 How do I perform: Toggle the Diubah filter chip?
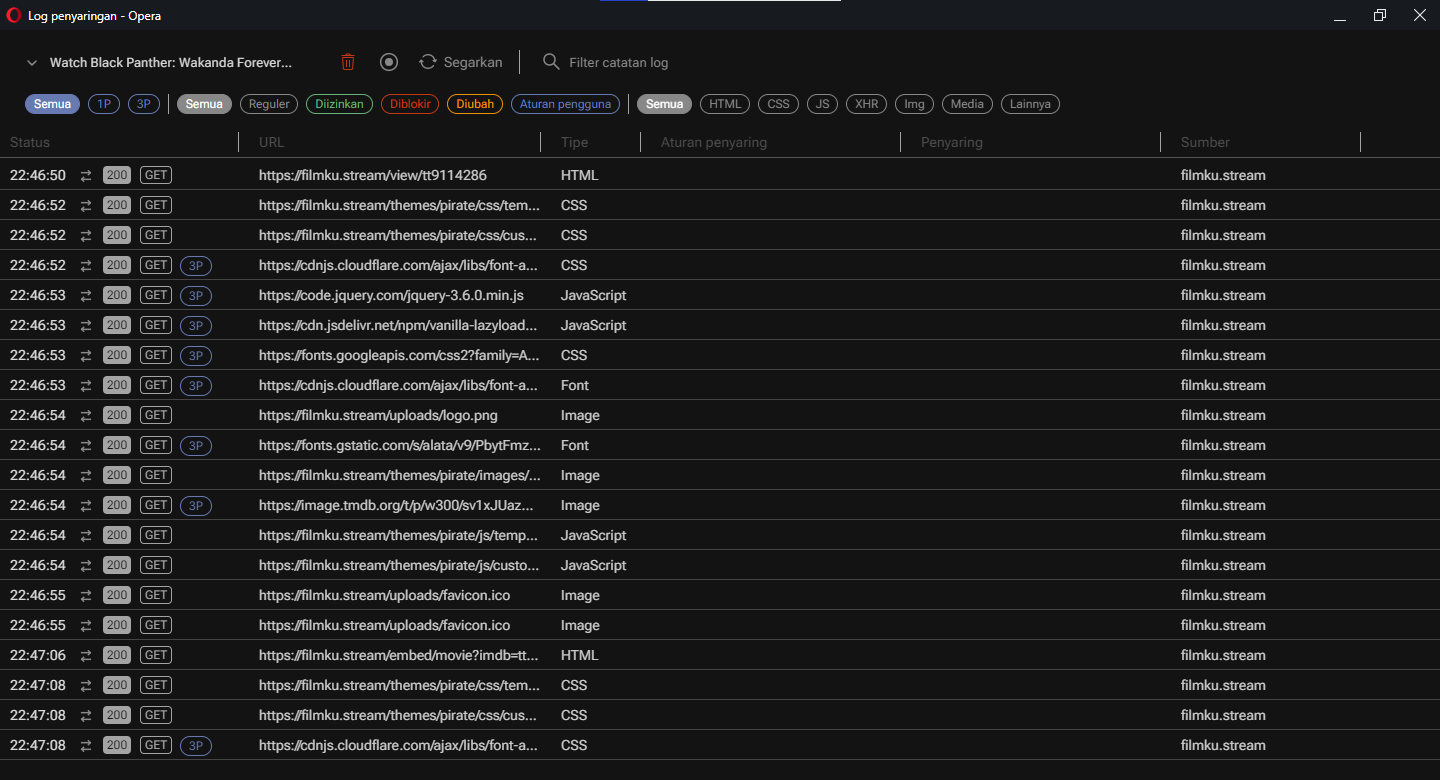pos(474,103)
